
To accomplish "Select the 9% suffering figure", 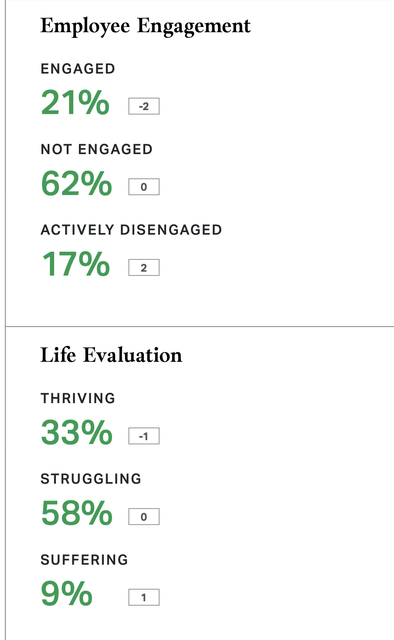I will [67, 593].
